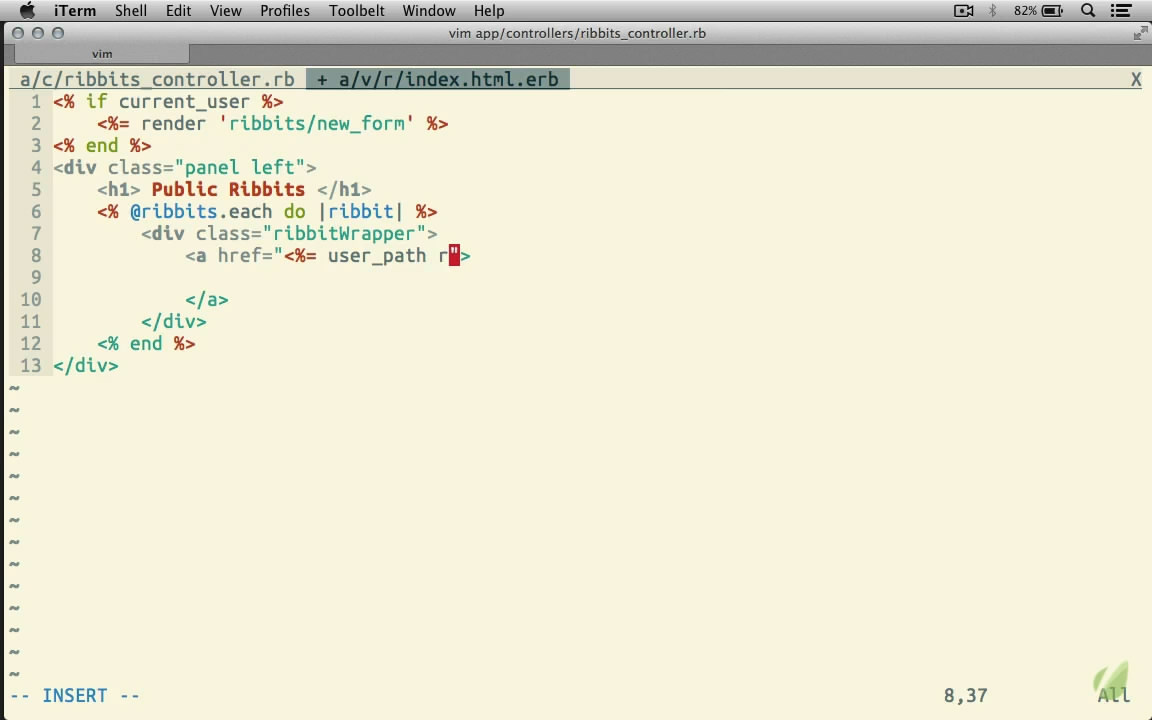This screenshot has height=720, width=1152.
Task: Open the iTerm application menu
Action: click(x=74, y=11)
